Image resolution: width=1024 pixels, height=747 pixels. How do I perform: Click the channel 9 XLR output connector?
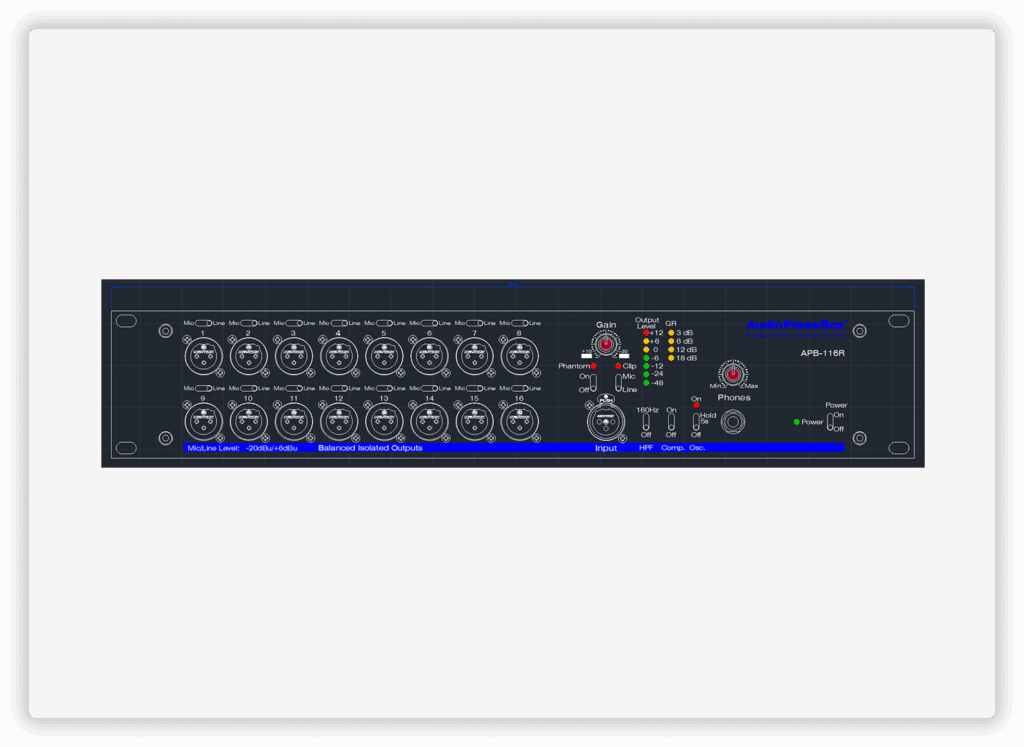pyautogui.click(x=203, y=422)
